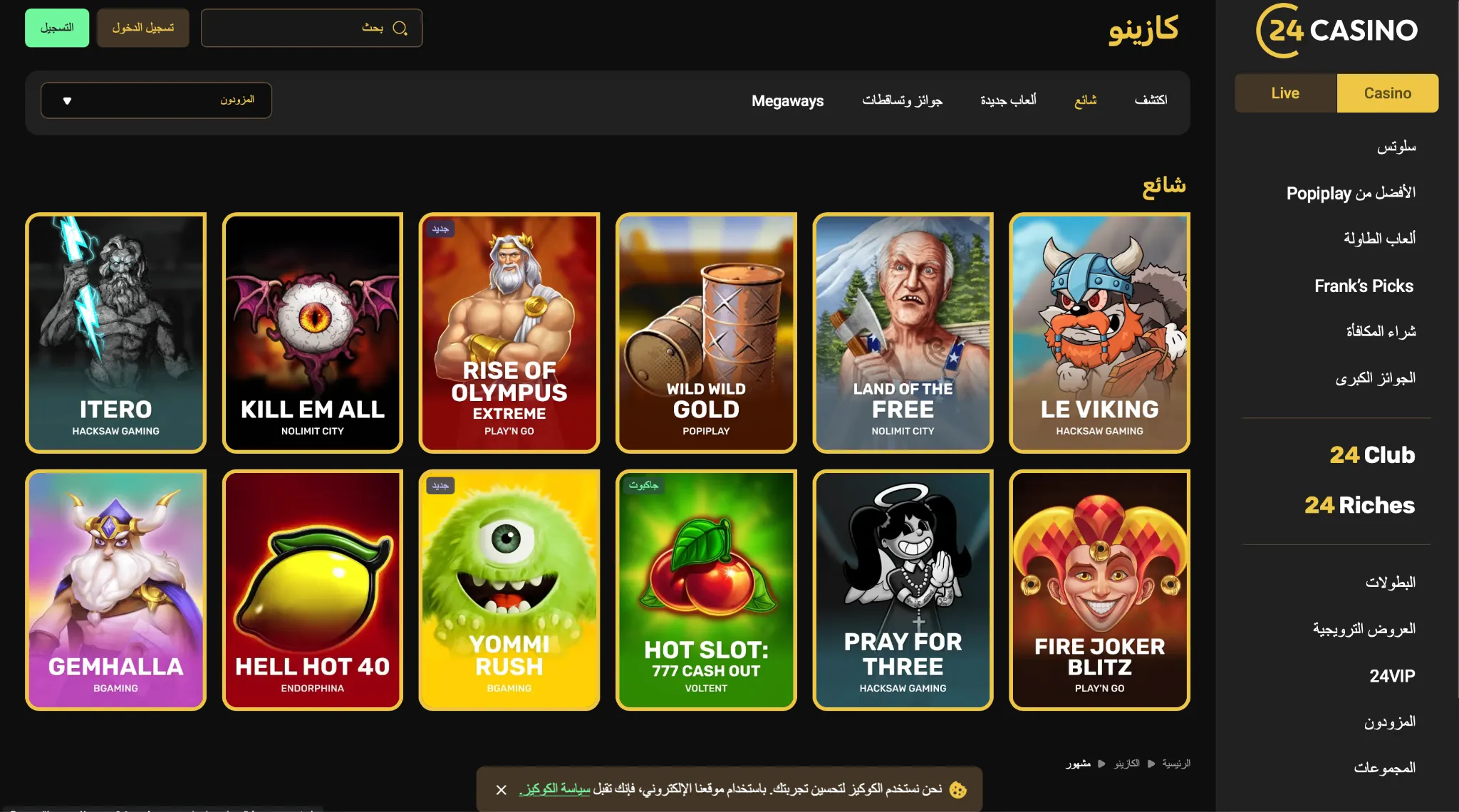Expand the providers dropdown filter
The image size is (1459, 812).
156,100
